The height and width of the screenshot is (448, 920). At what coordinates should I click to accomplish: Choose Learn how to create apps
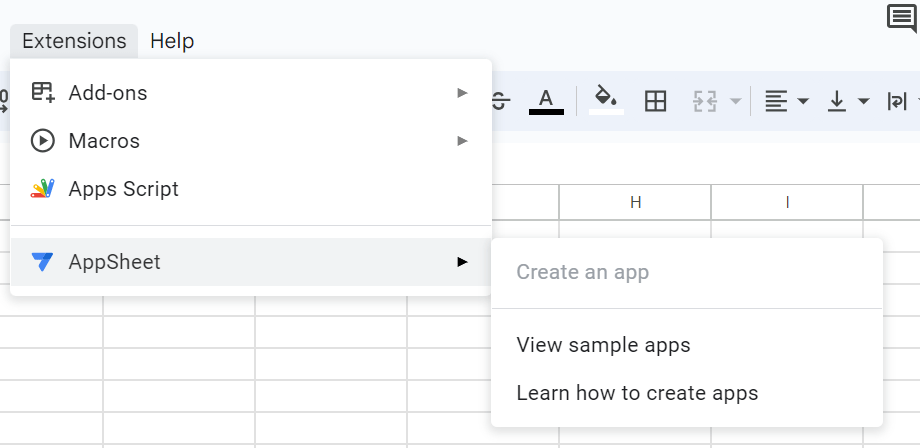point(686,393)
